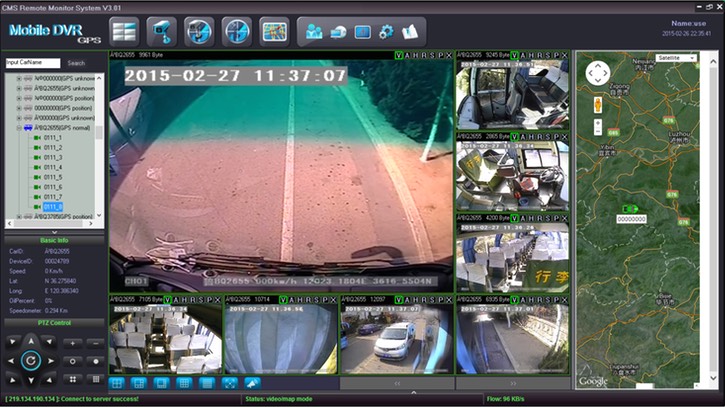
Task: Toggle the A audio button on main camera
Action: [409, 55]
